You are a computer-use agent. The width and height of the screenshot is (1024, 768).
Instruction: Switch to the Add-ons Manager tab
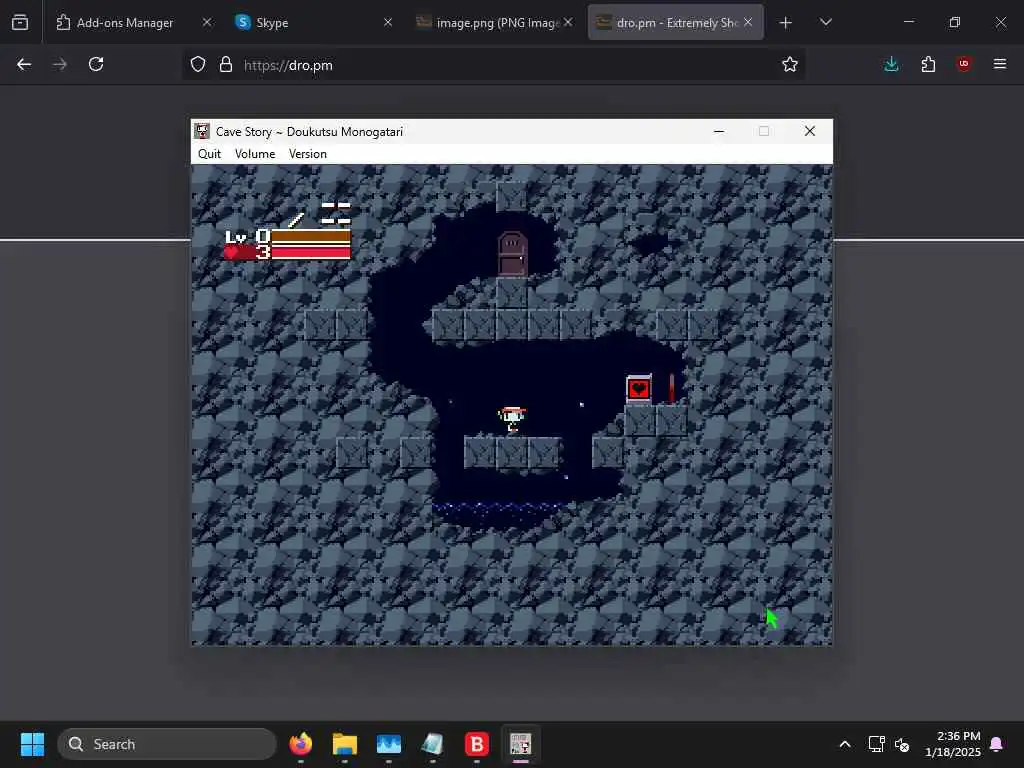[x=135, y=22]
